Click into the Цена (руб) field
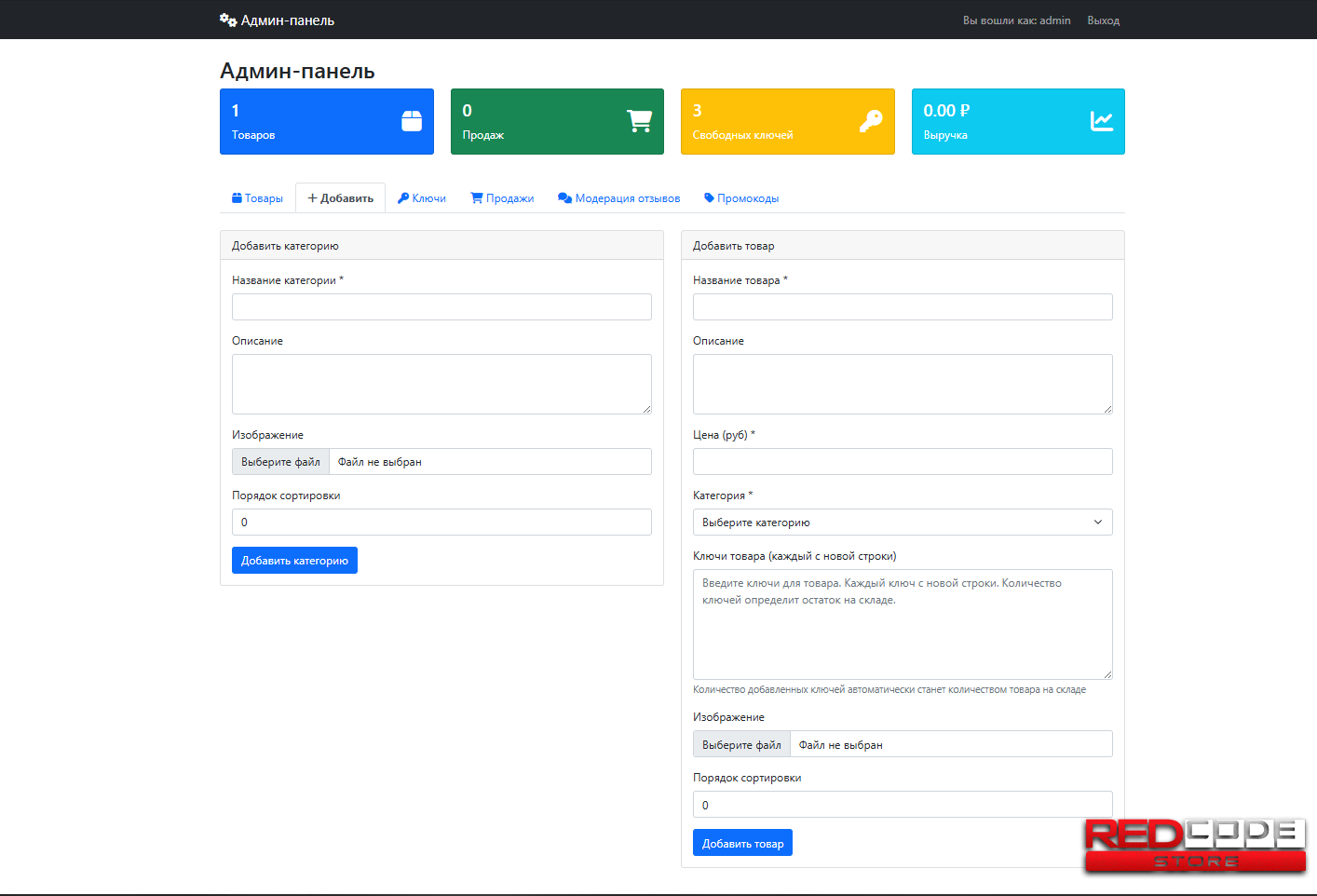The image size is (1317, 896). 902,462
